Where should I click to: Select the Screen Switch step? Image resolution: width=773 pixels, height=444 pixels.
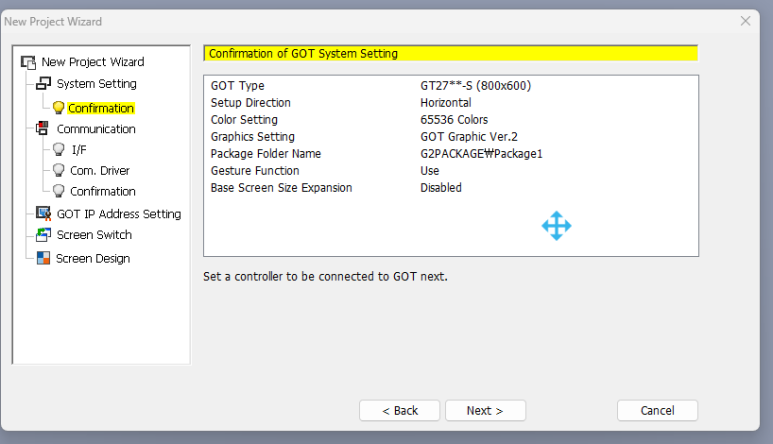click(94, 235)
